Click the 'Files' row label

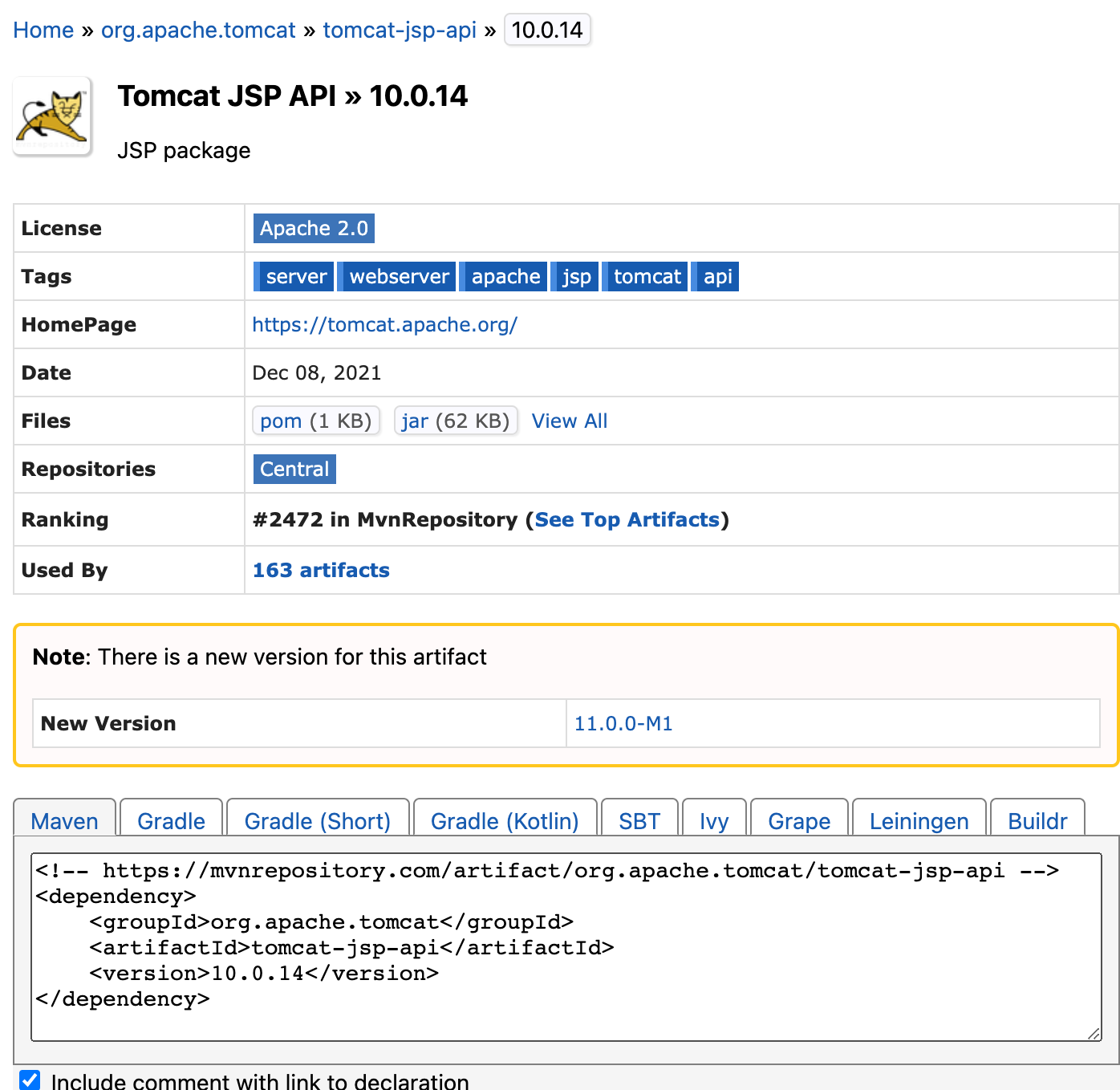(46, 421)
